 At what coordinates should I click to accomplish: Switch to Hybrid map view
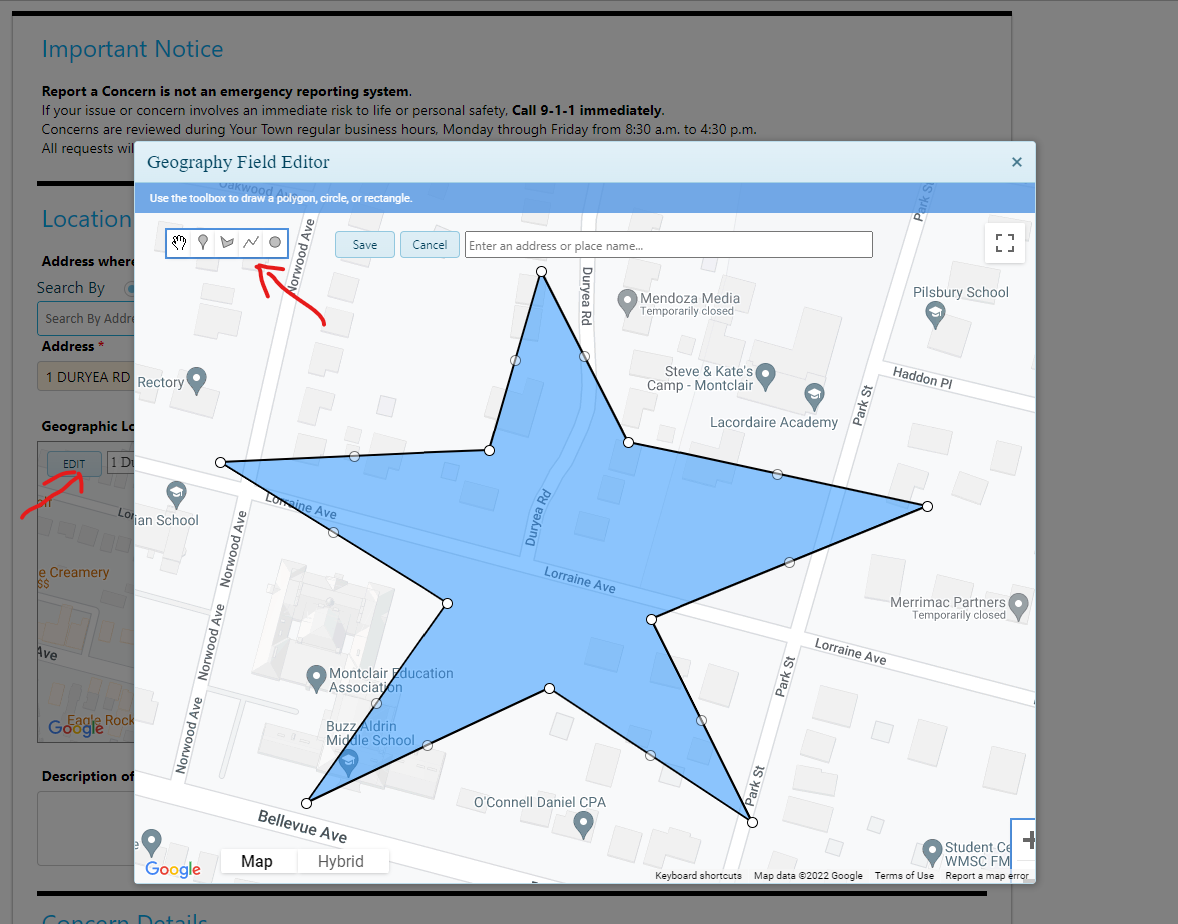340,861
